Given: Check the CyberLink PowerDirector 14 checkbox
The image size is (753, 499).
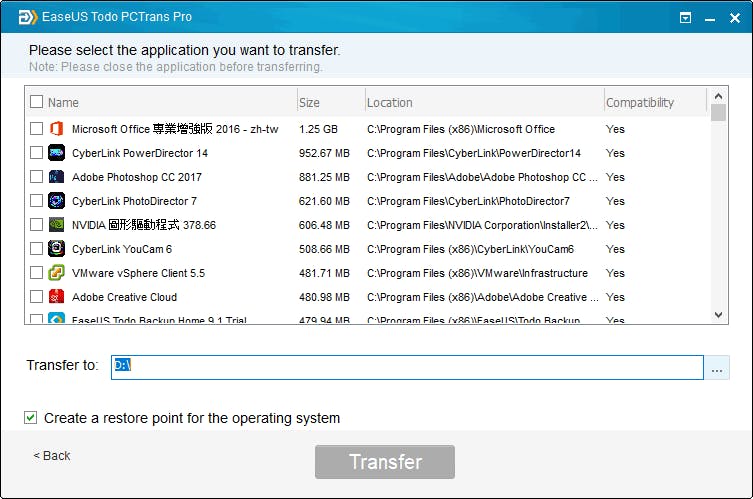Looking at the screenshot, I should tap(36, 153).
